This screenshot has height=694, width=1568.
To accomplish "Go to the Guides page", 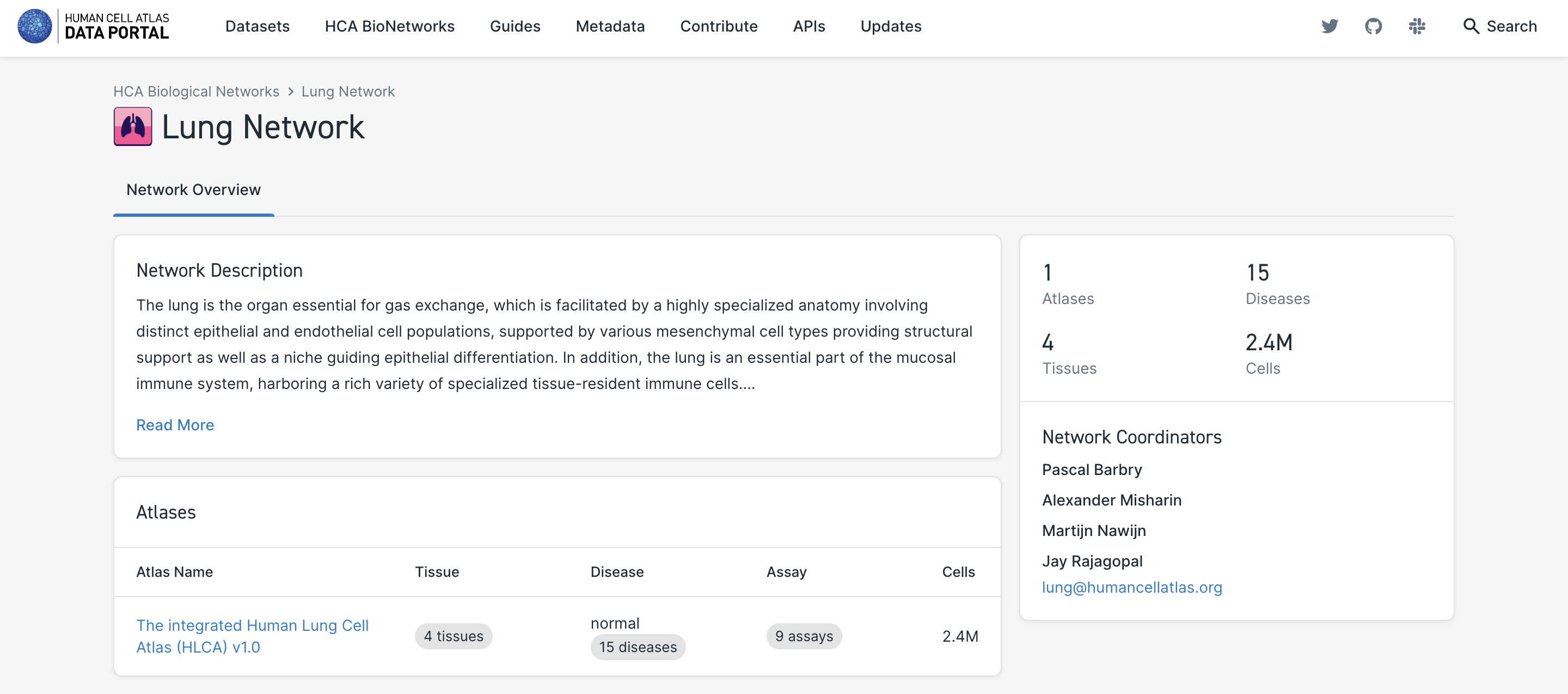I will pyautogui.click(x=515, y=26).
